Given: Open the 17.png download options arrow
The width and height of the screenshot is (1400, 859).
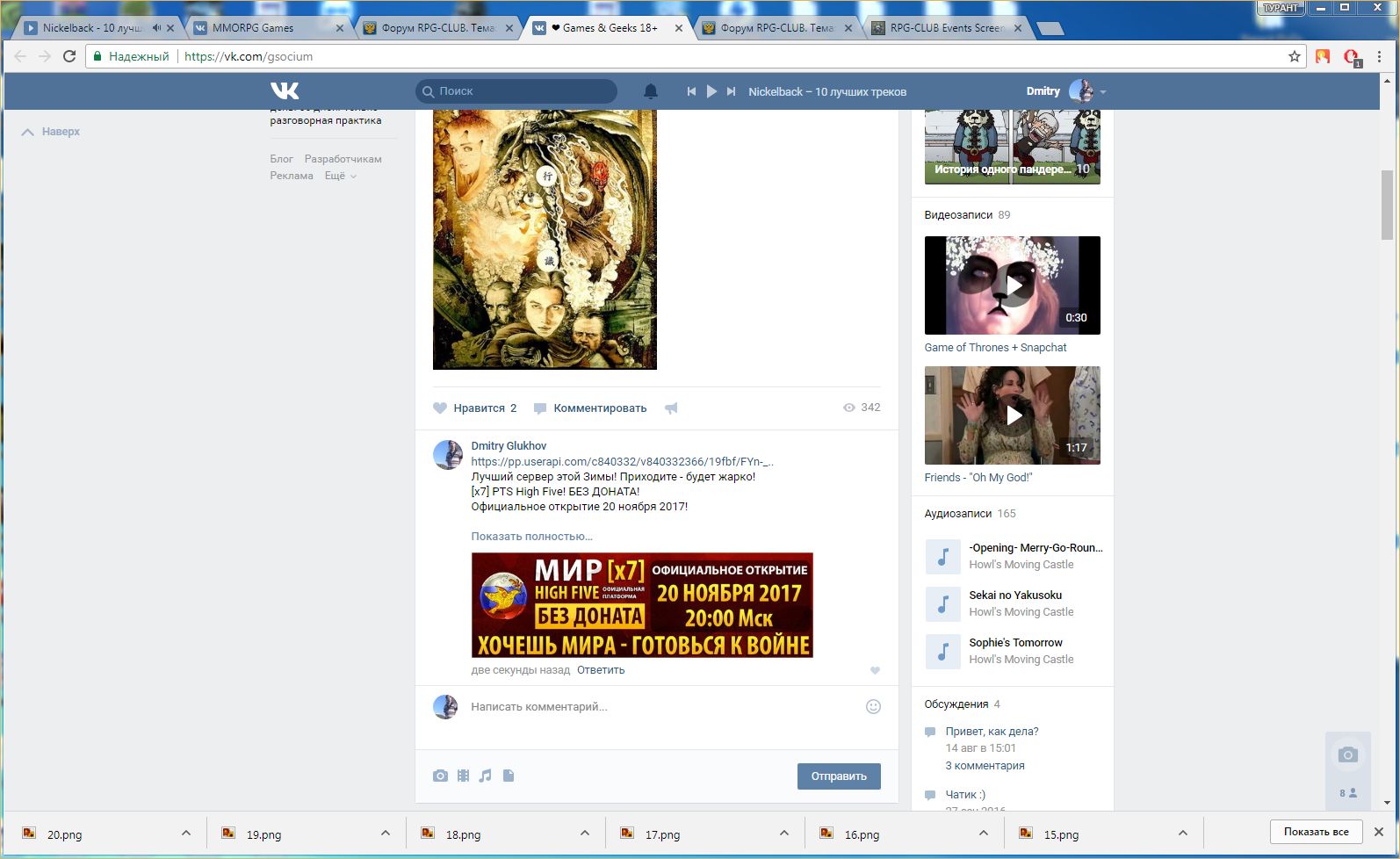Looking at the screenshot, I should tap(784, 833).
